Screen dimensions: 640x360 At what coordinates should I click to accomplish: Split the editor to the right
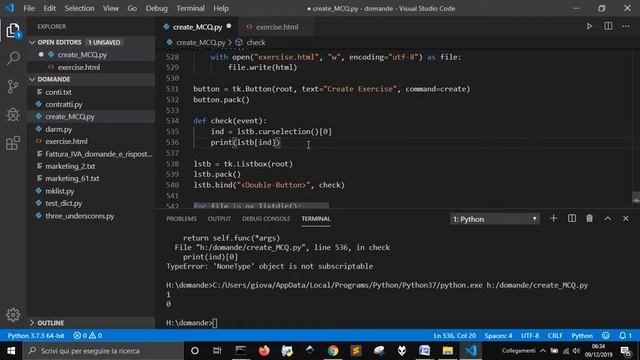[608, 27]
